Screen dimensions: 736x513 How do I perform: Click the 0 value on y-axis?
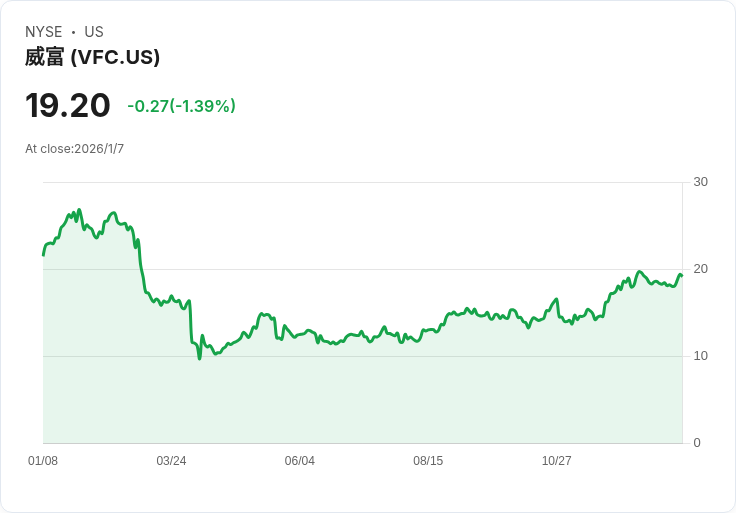pos(697,443)
